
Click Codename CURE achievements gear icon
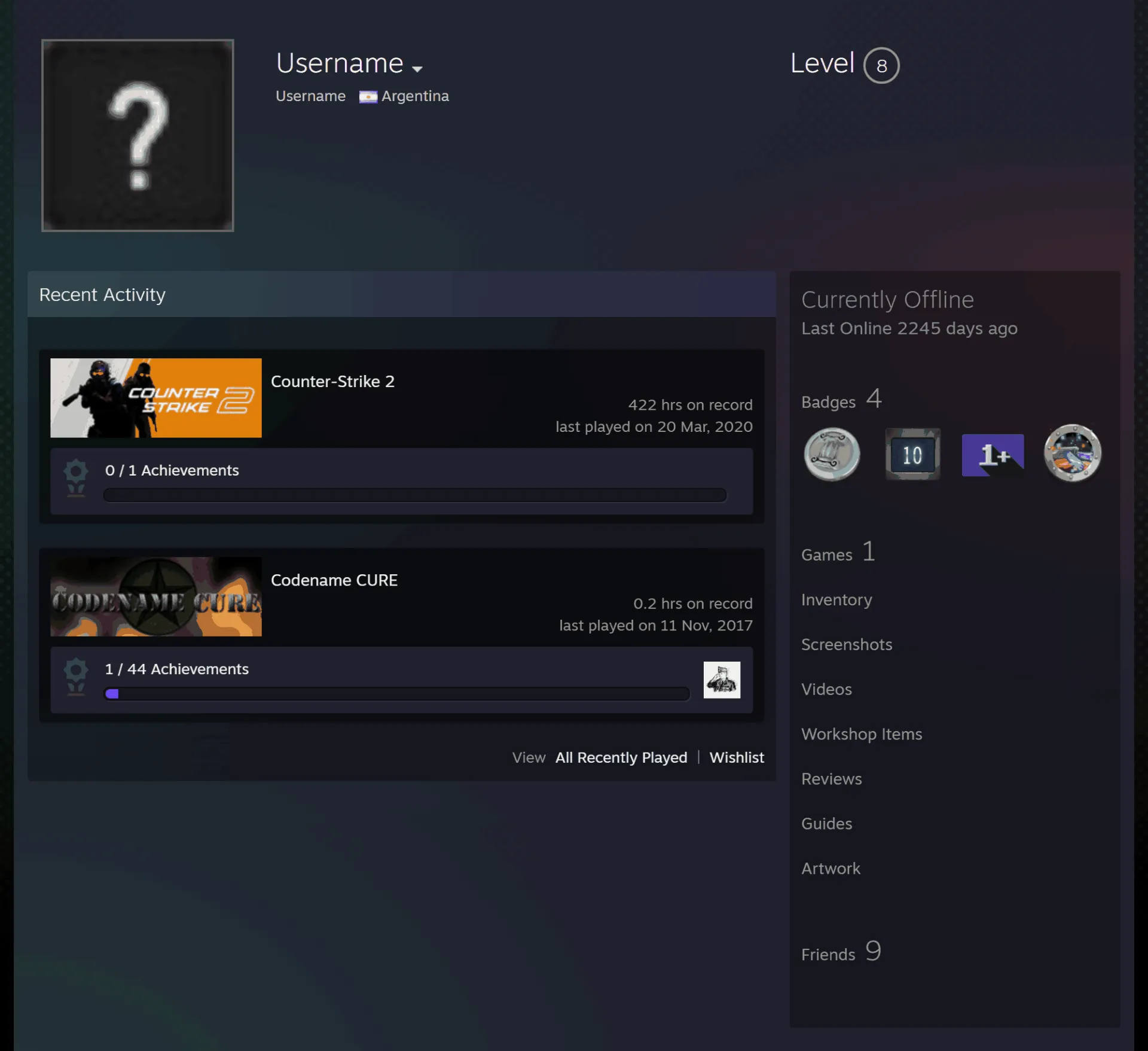tap(76, 676)
